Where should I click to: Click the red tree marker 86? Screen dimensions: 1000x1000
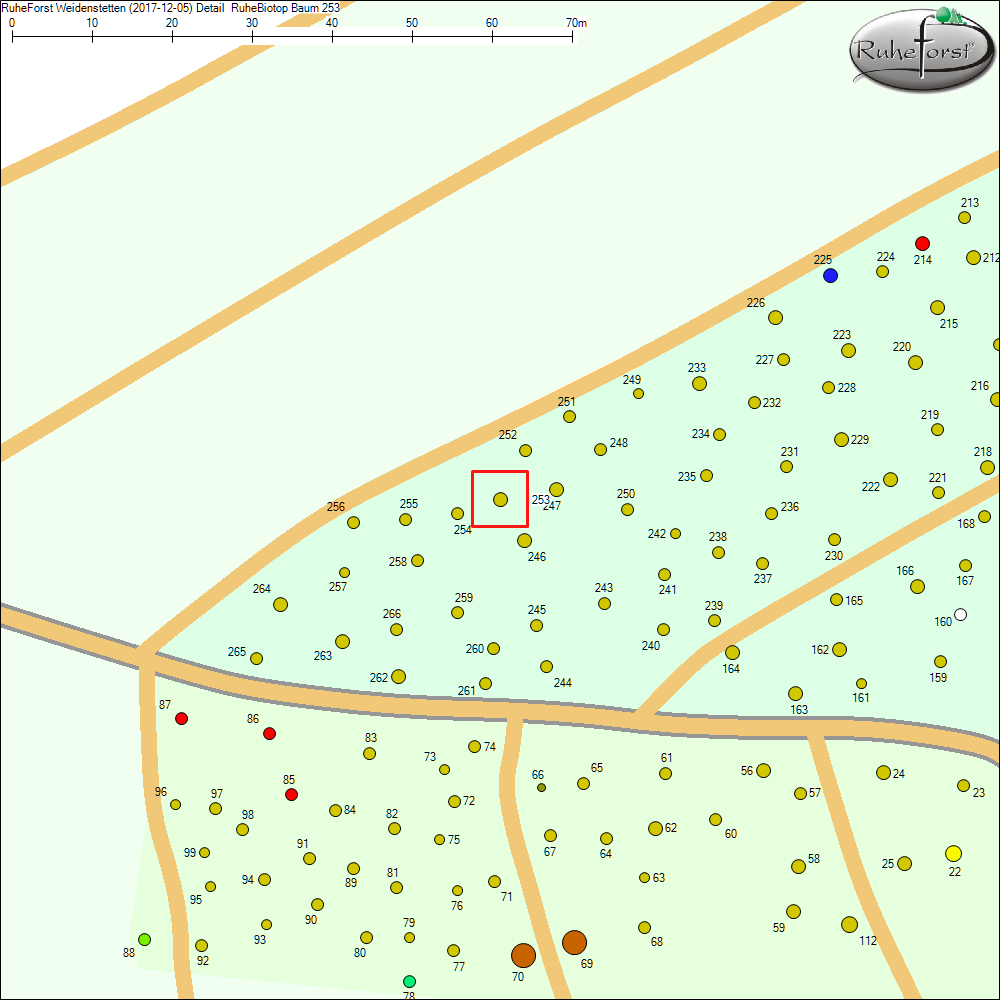pos(269,733)
